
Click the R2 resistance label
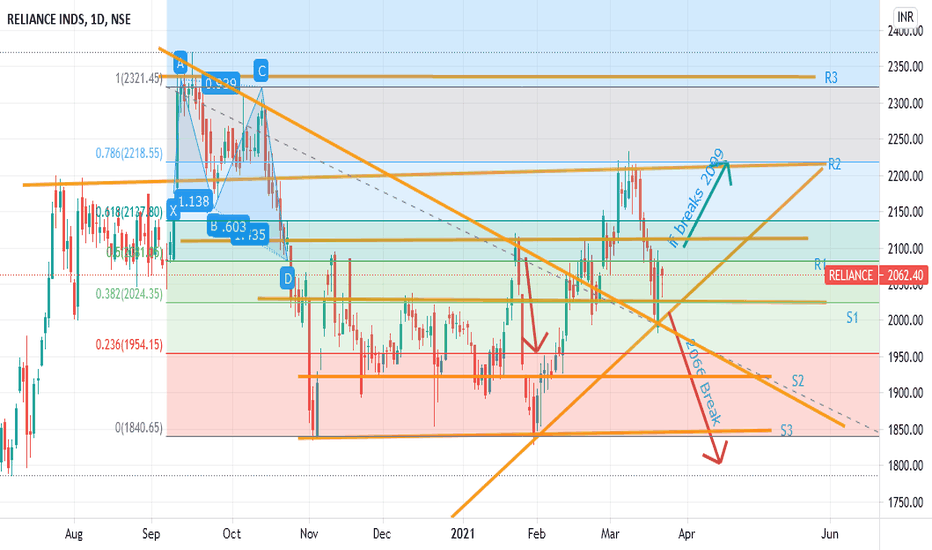click(835, 165)
